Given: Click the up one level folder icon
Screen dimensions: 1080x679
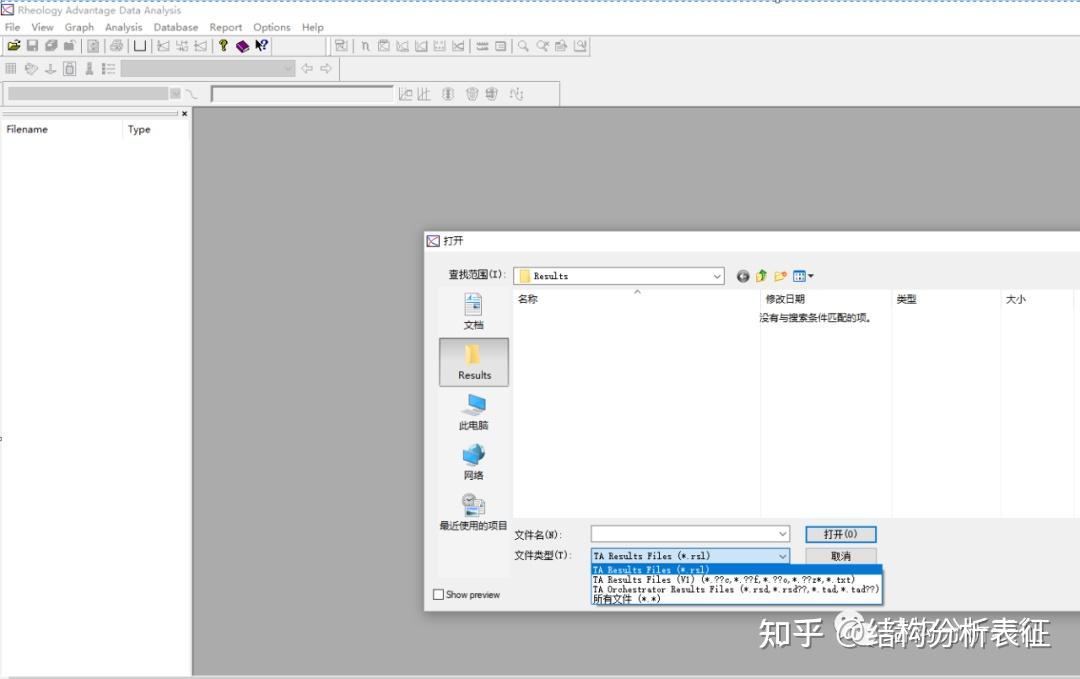Looking at the screenshot, I should click(x=761, y=276).
